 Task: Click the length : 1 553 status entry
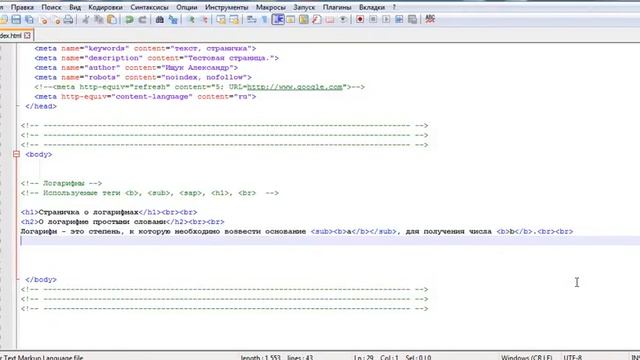(260, 357)
